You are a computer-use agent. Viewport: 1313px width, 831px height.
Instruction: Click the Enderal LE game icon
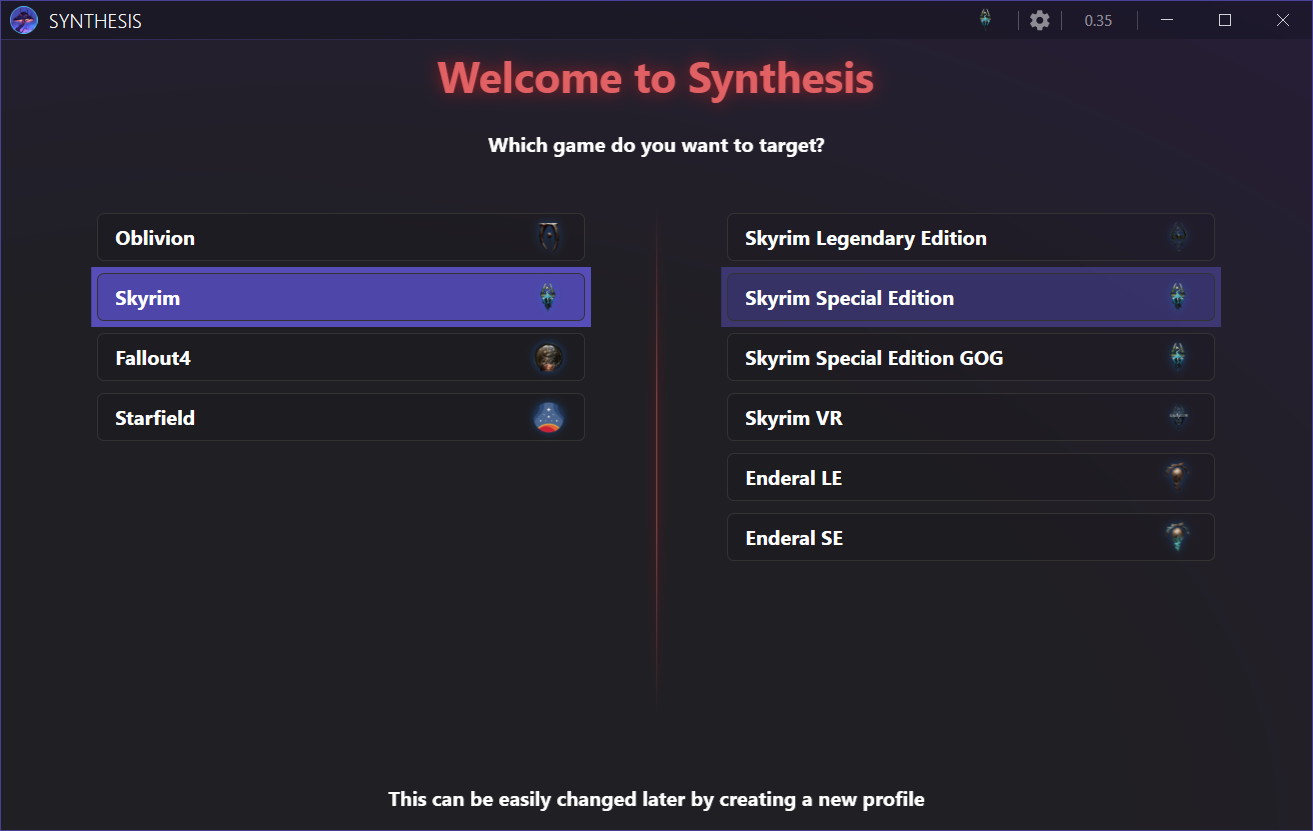1178,477
